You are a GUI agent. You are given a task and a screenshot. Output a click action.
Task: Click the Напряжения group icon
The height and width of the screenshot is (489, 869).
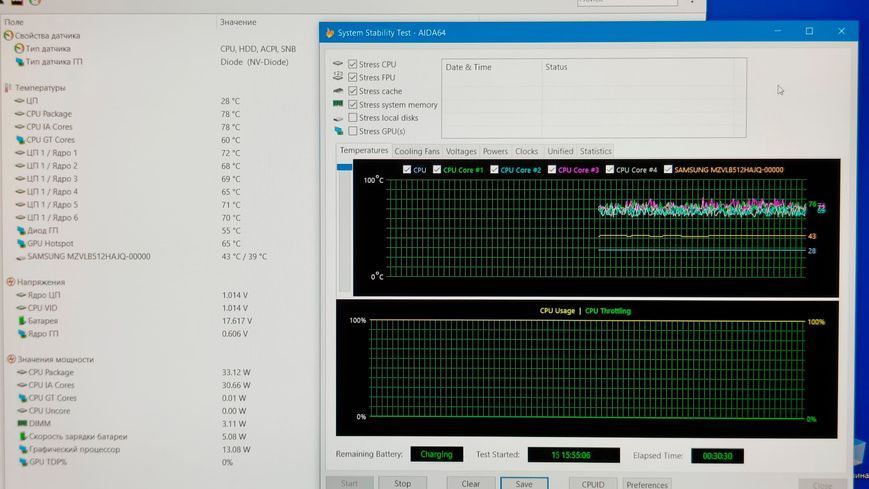click(x=11, y=282)
